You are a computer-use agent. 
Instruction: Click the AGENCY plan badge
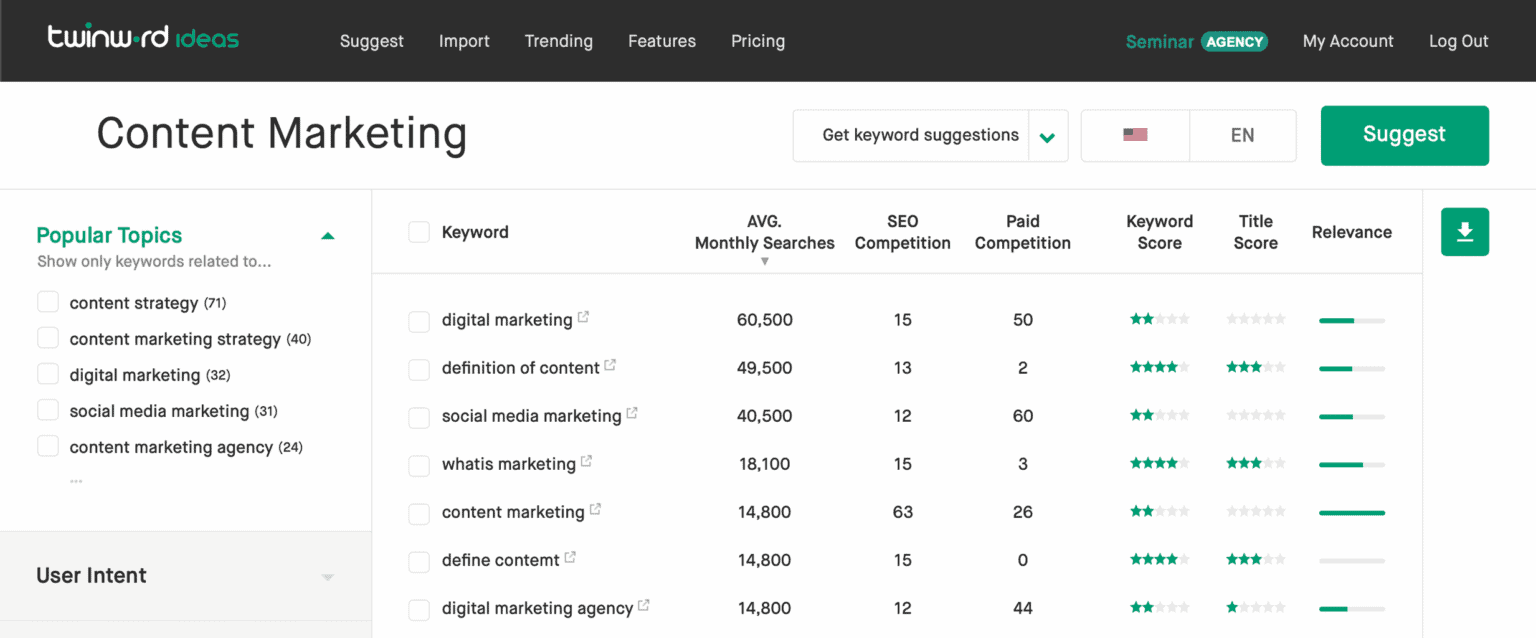[x=1234, y=41]
